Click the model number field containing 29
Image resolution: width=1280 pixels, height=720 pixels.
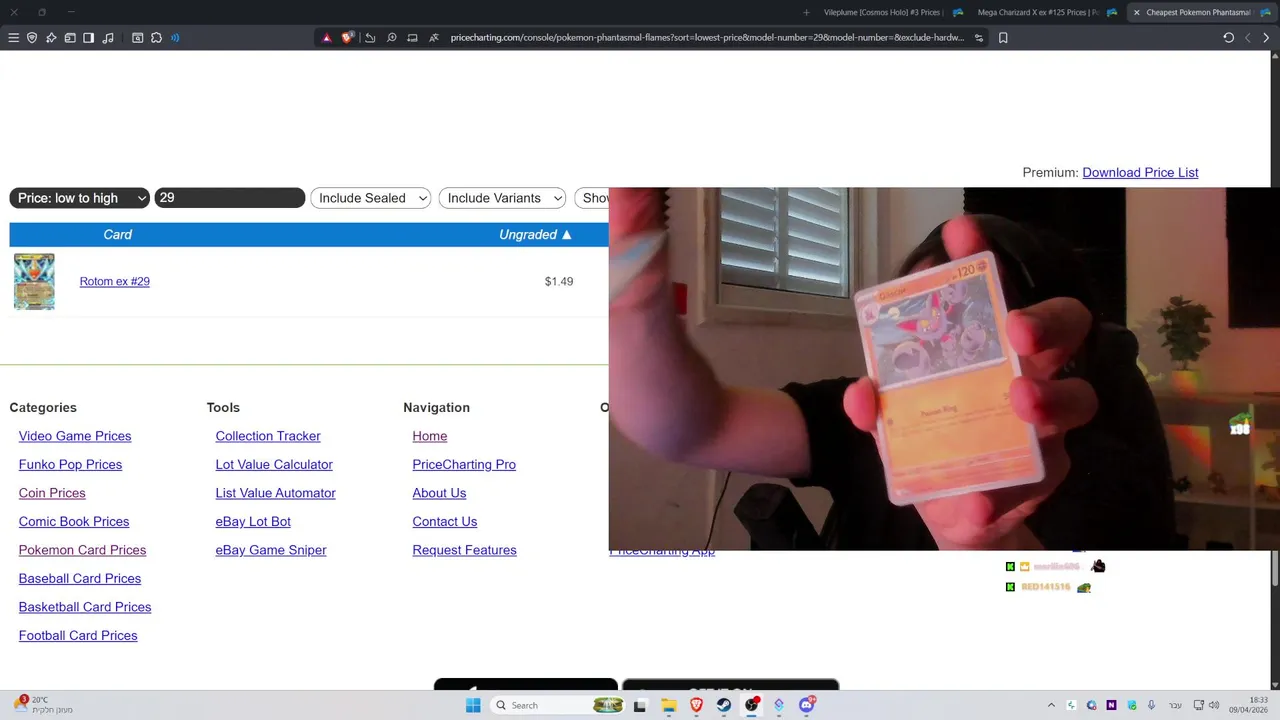[230, 198]
